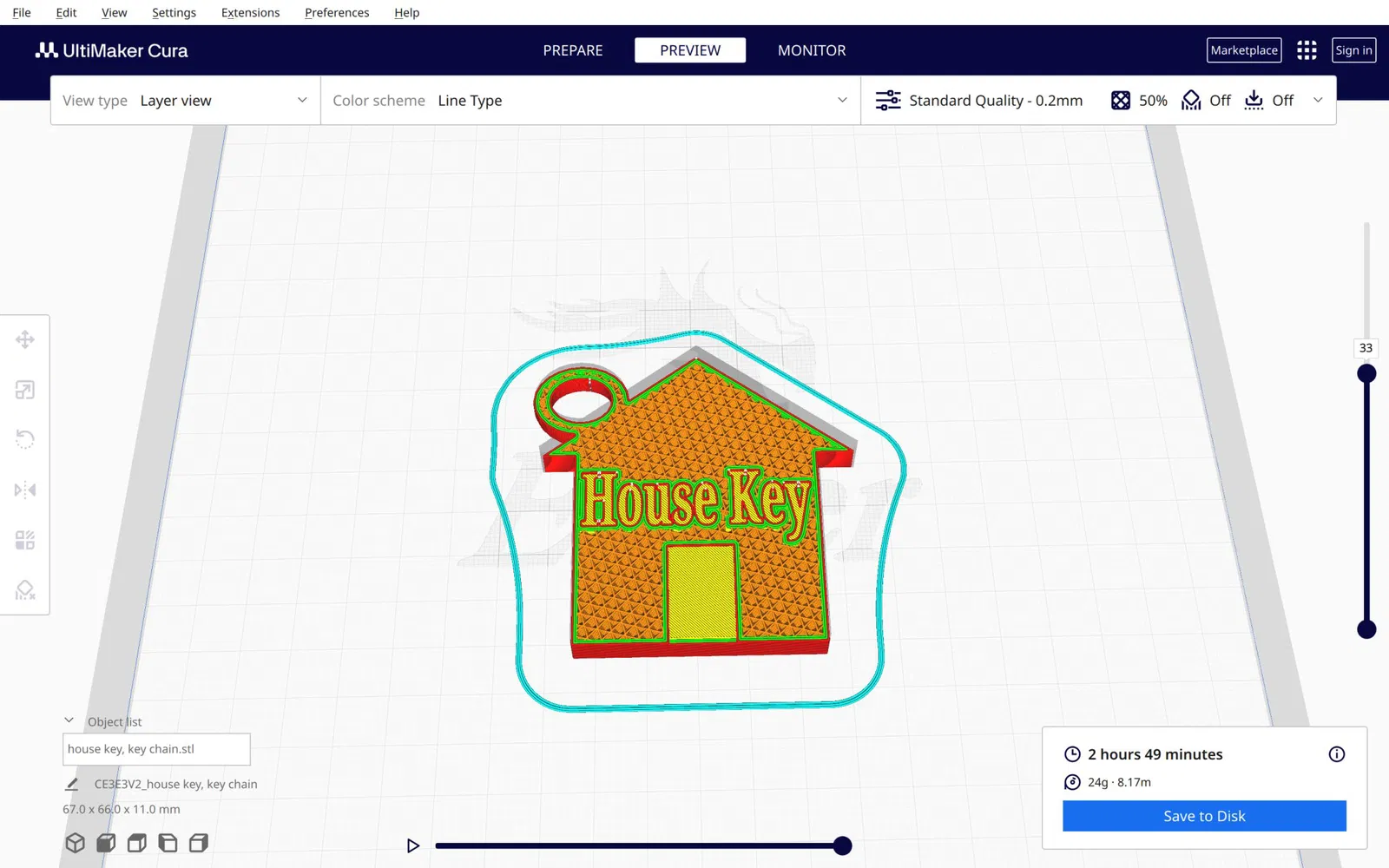Open the File menu
Viewport: 1389px width, 868px height.
22,12
